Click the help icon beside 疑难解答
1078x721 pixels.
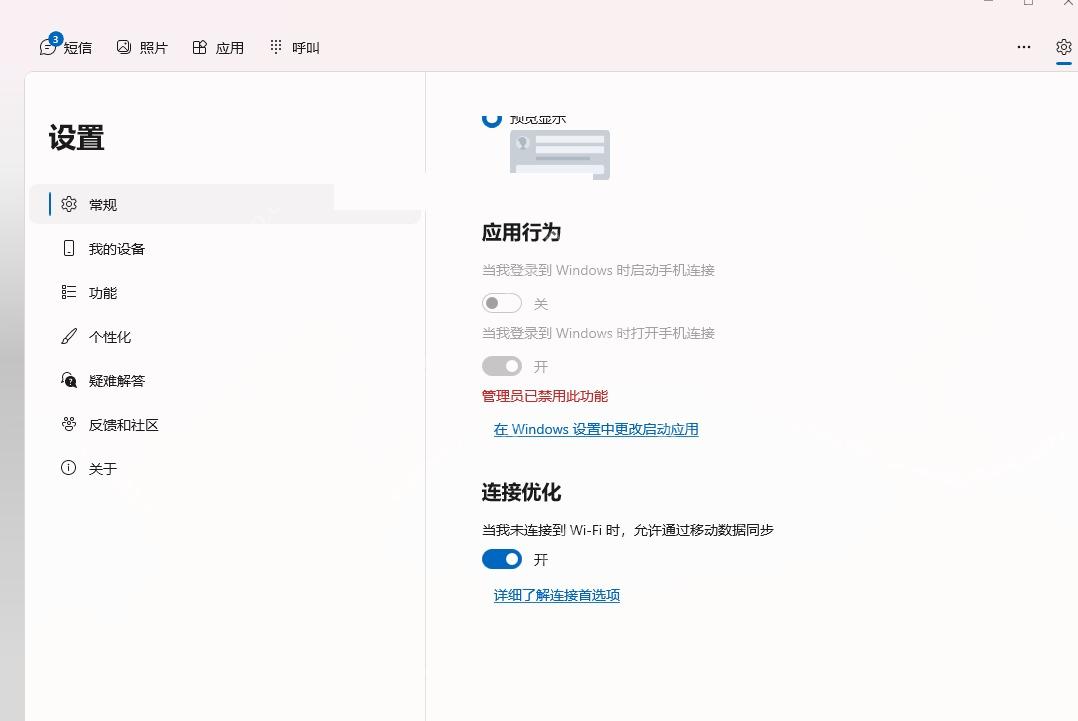point(69,380)
